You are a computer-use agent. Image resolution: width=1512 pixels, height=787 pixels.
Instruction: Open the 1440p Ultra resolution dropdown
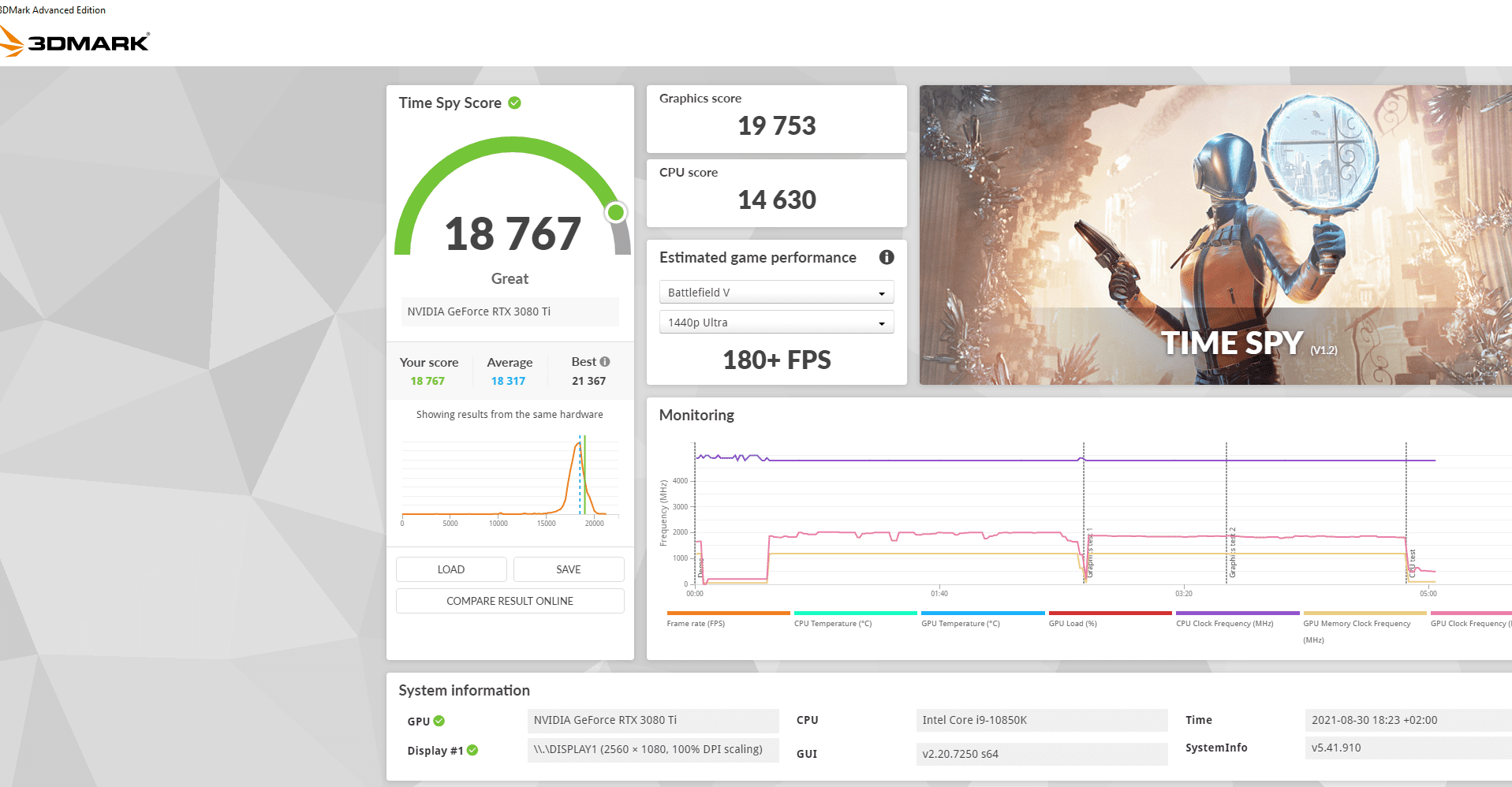click(776, 322)
